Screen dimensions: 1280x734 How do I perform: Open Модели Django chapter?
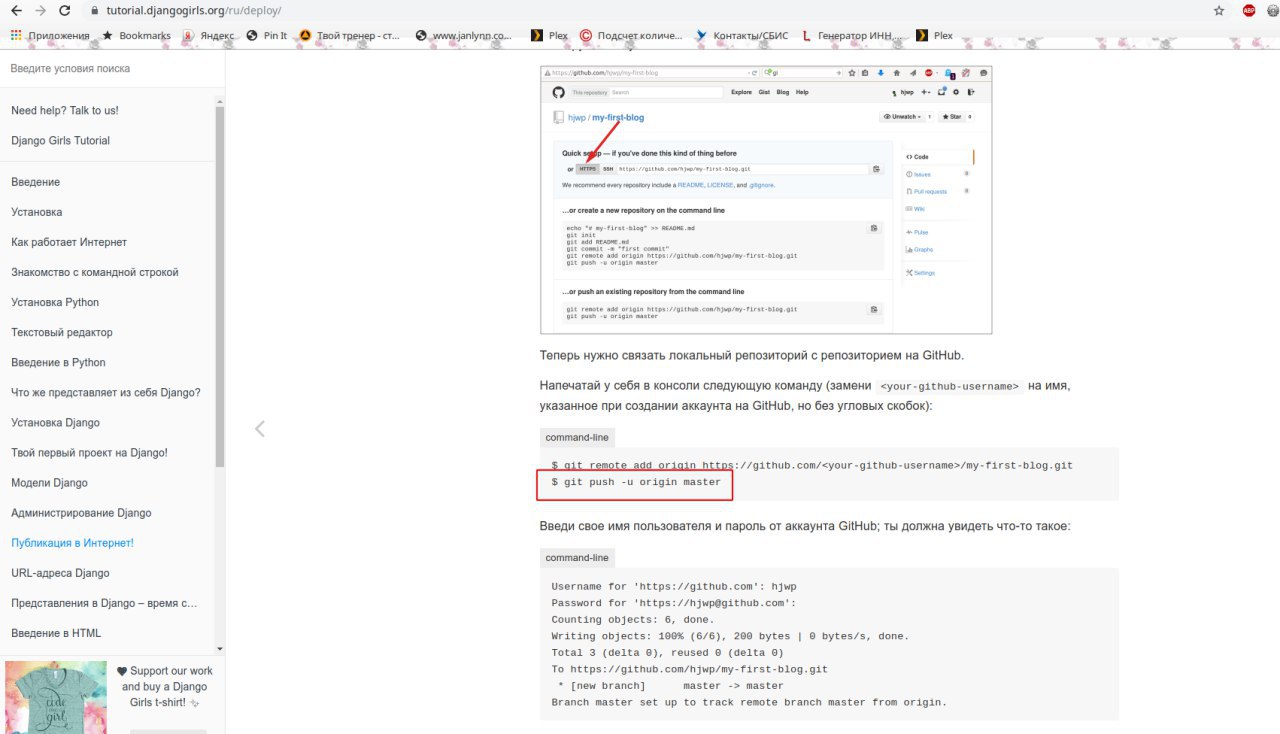50,482
